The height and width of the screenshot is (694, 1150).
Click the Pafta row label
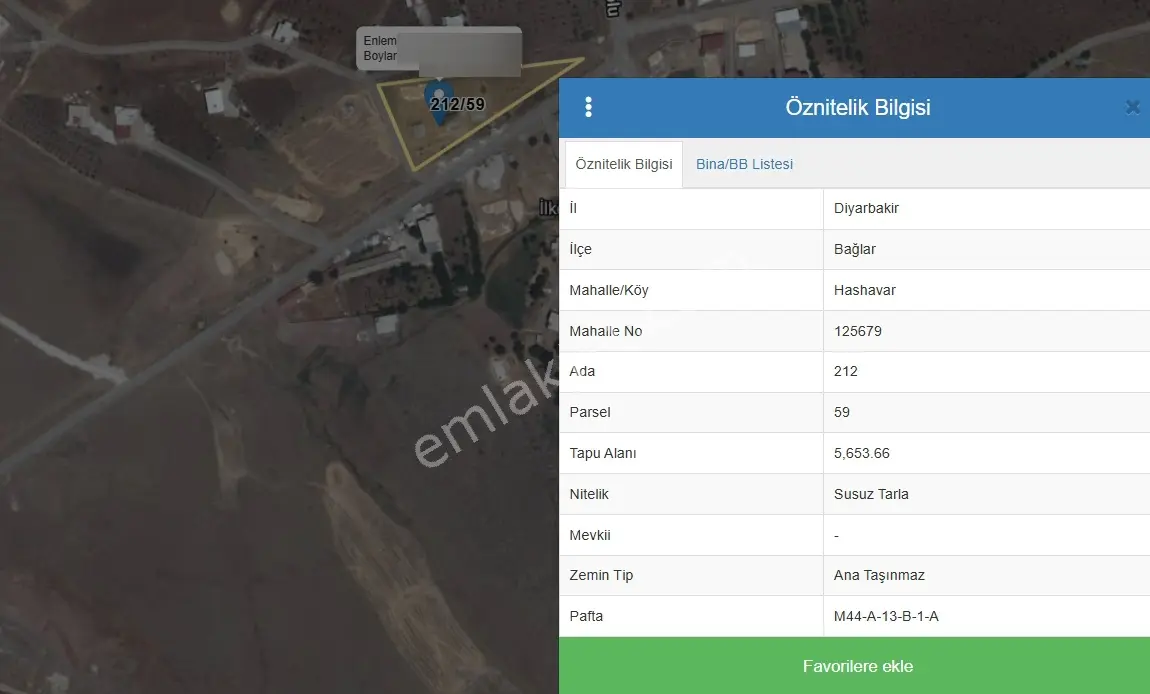[586, 616]
